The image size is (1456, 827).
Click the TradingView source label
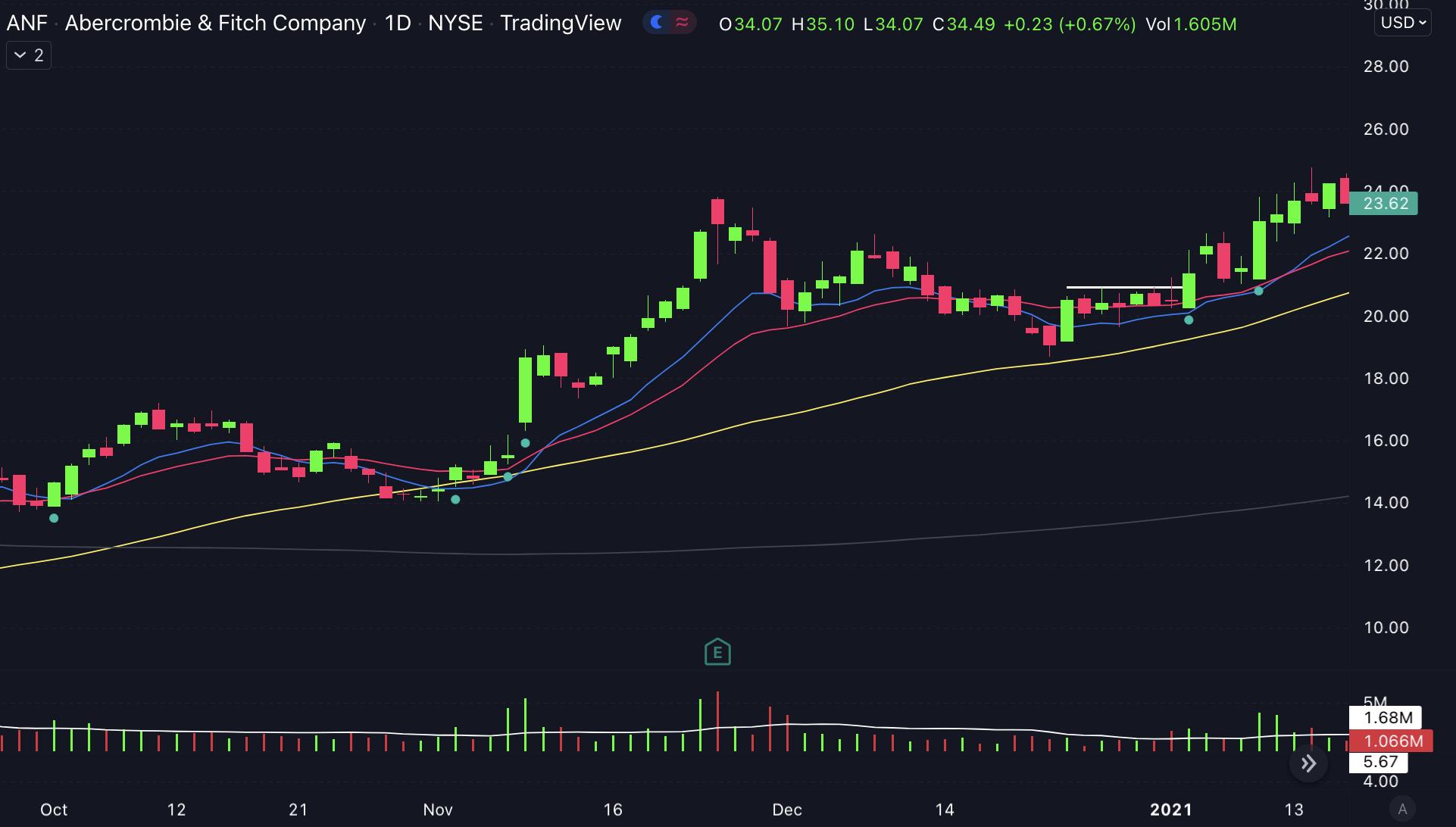561,23
